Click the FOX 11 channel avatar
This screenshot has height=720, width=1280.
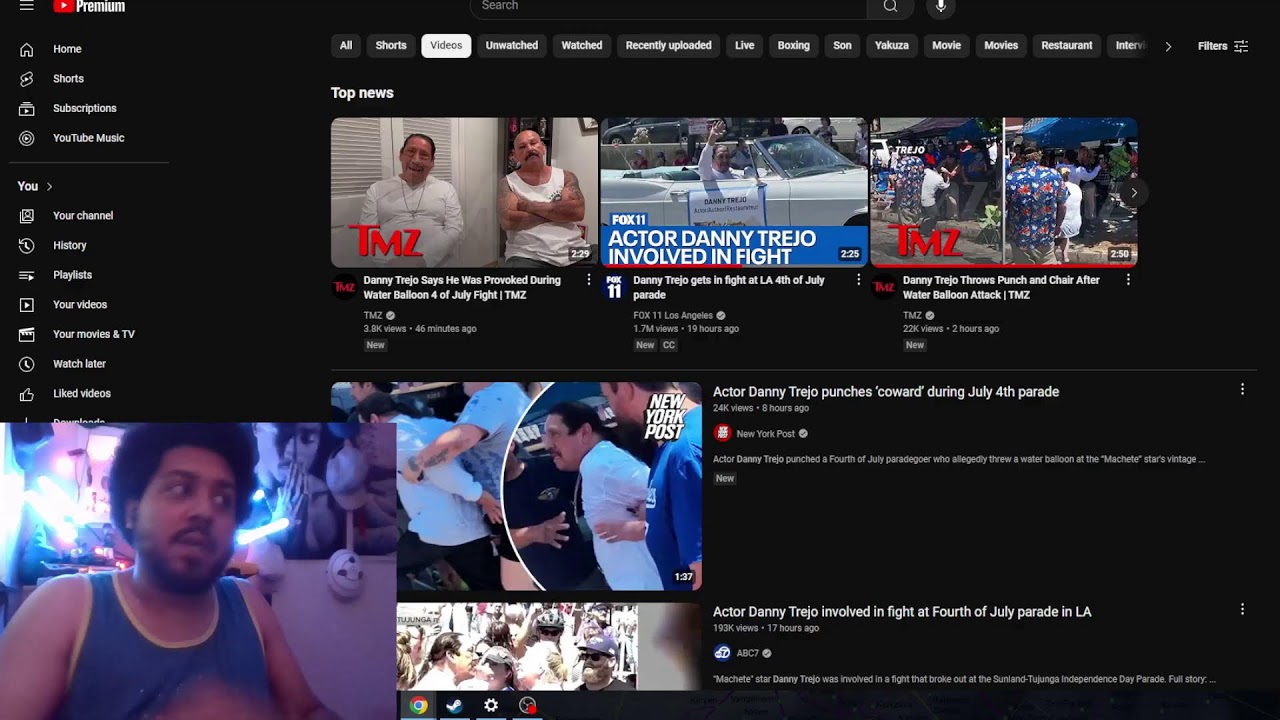(x=614, y=287)
